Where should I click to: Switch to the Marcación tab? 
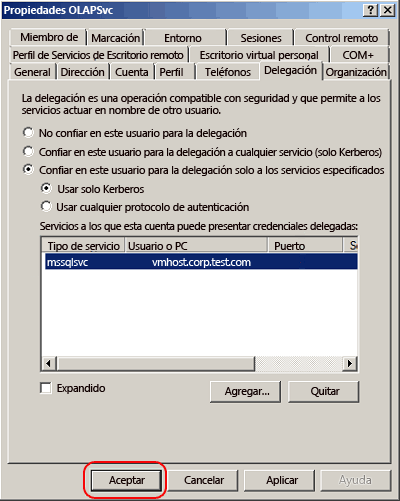click(x=115, y=38)
